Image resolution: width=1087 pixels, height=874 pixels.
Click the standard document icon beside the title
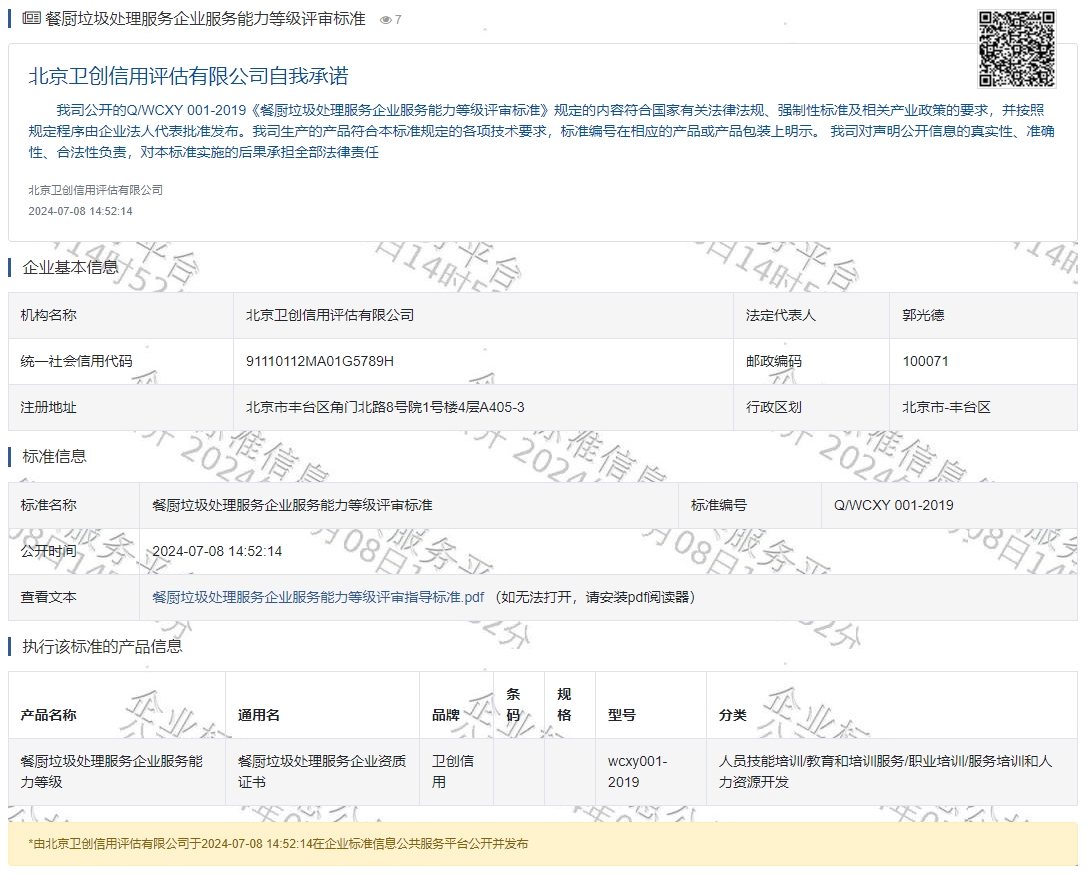(x=31, y=19)
